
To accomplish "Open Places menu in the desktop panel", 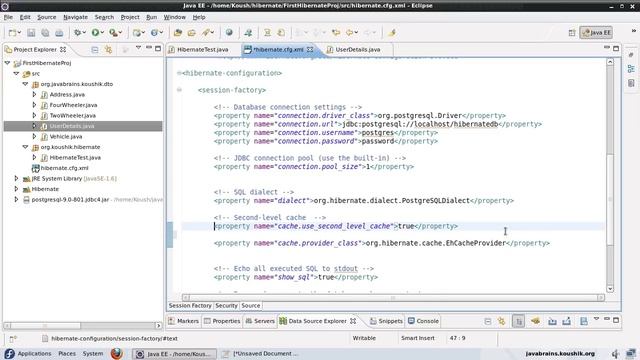I will click(67, 353).
